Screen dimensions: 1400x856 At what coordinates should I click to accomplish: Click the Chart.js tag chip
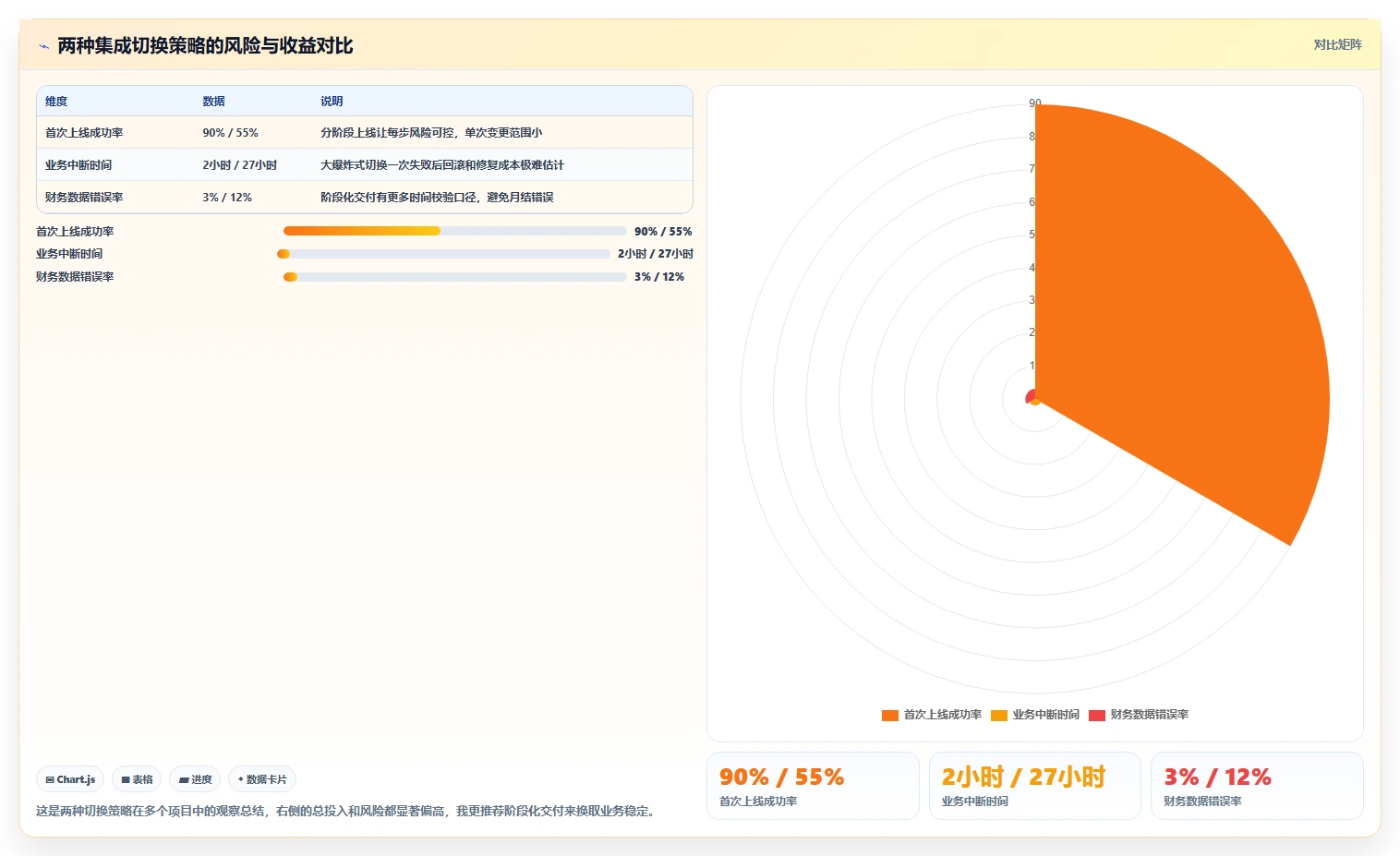pyautogui.click(x=70, y=779)
